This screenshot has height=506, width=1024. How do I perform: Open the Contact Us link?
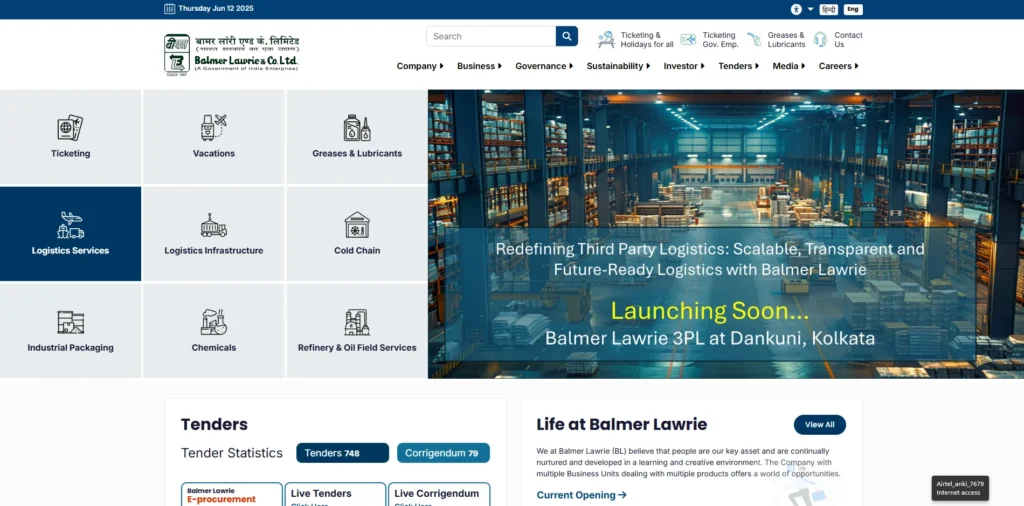(x=848, y=40)
